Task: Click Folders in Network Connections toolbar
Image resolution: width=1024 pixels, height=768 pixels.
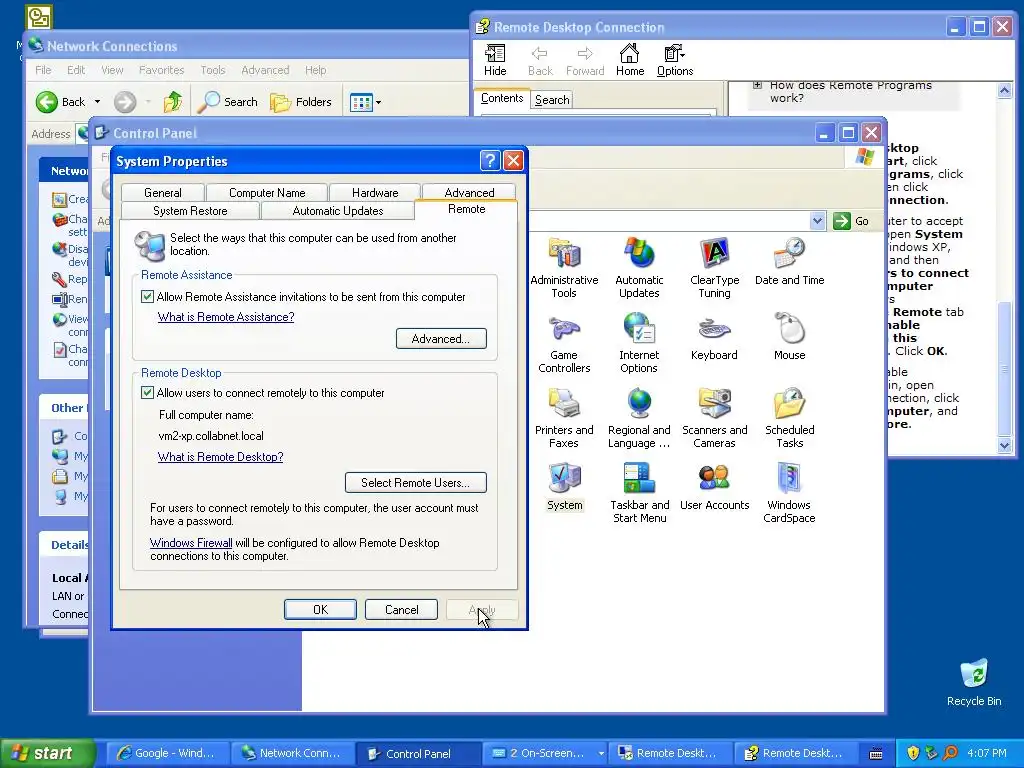Action: (301, 102)
